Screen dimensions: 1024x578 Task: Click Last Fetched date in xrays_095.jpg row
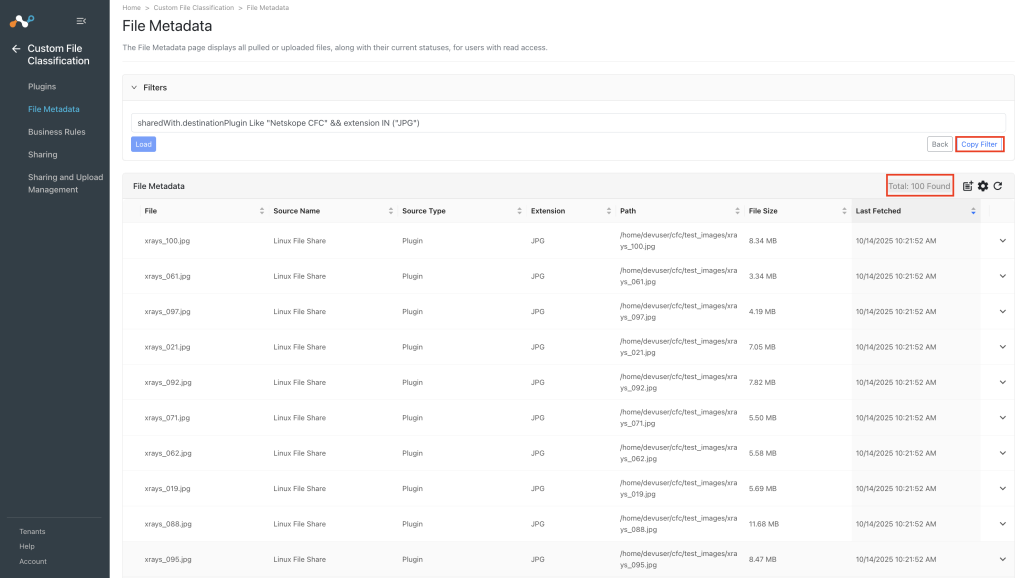pyautogui.click(x=896, y=559)
